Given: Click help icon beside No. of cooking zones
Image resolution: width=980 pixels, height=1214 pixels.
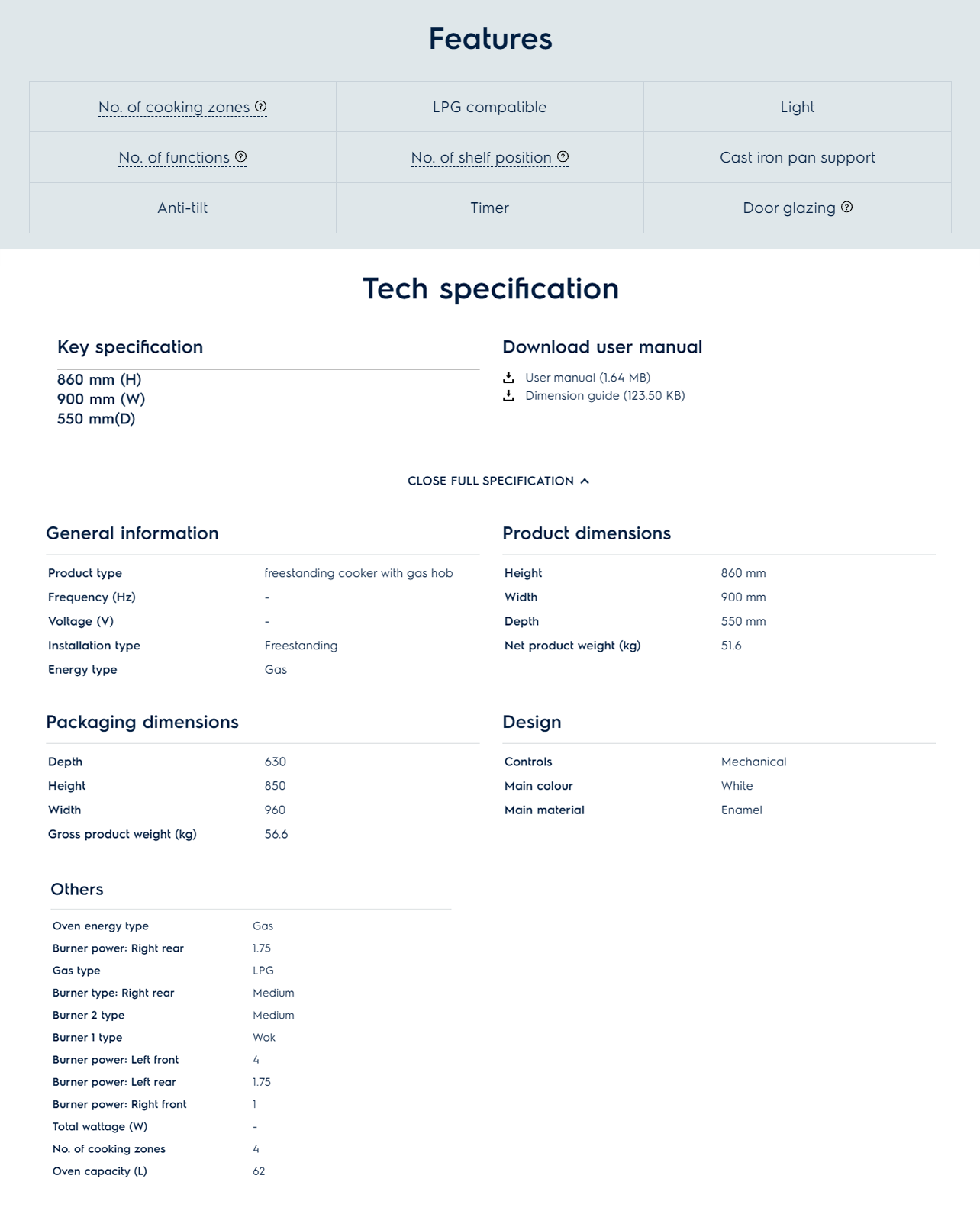Looking at the screenshot, I should [x=261, y=106].
